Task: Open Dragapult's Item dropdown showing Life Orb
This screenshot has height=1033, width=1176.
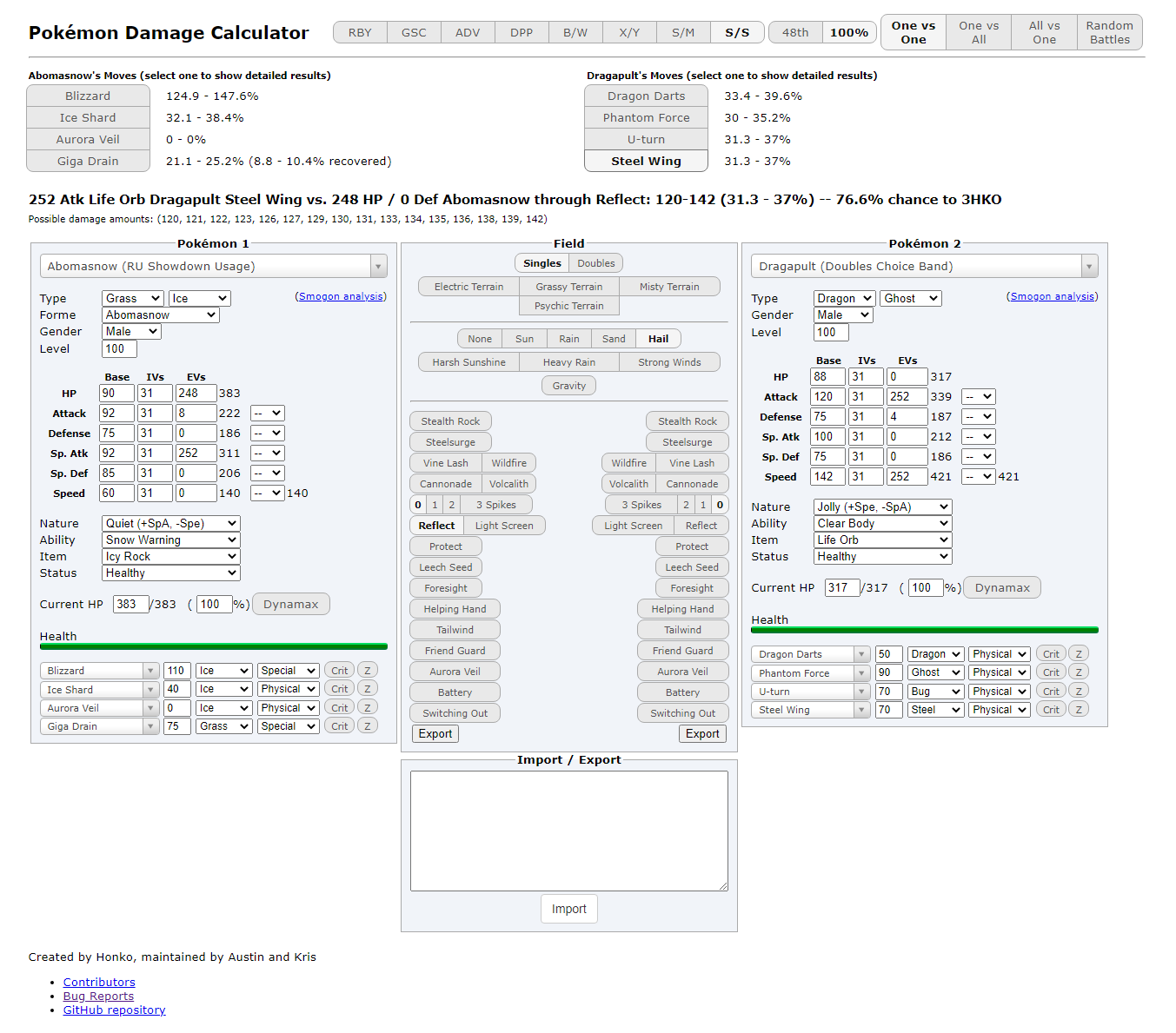Action: [883, 540]
